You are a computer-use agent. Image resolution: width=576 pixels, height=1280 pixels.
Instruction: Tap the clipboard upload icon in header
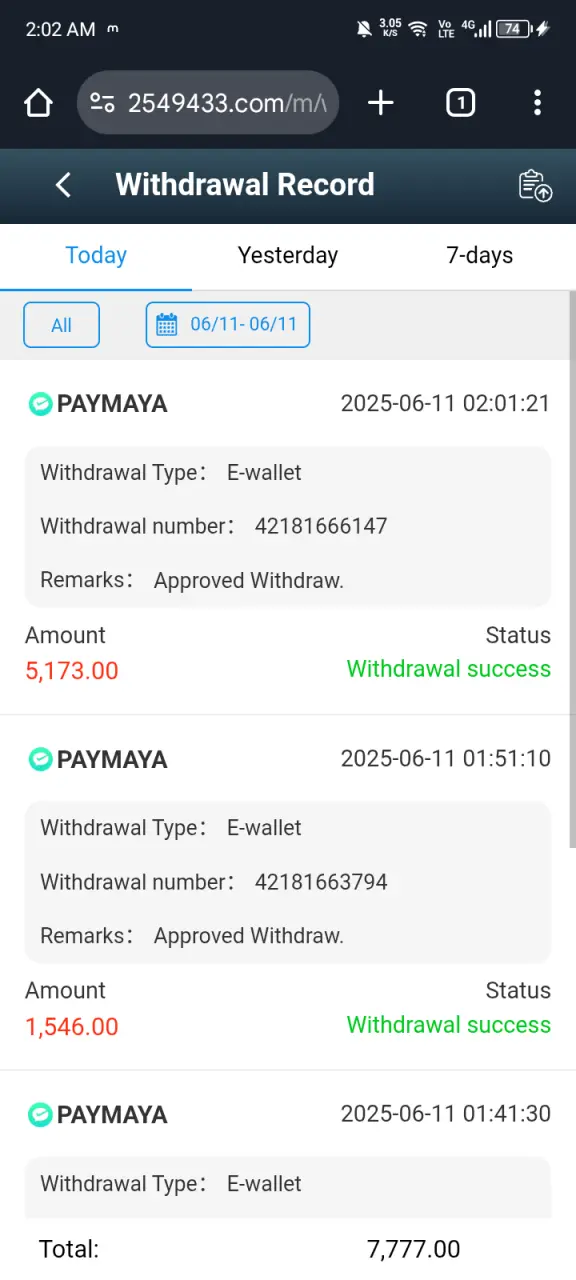click(535, 186)
